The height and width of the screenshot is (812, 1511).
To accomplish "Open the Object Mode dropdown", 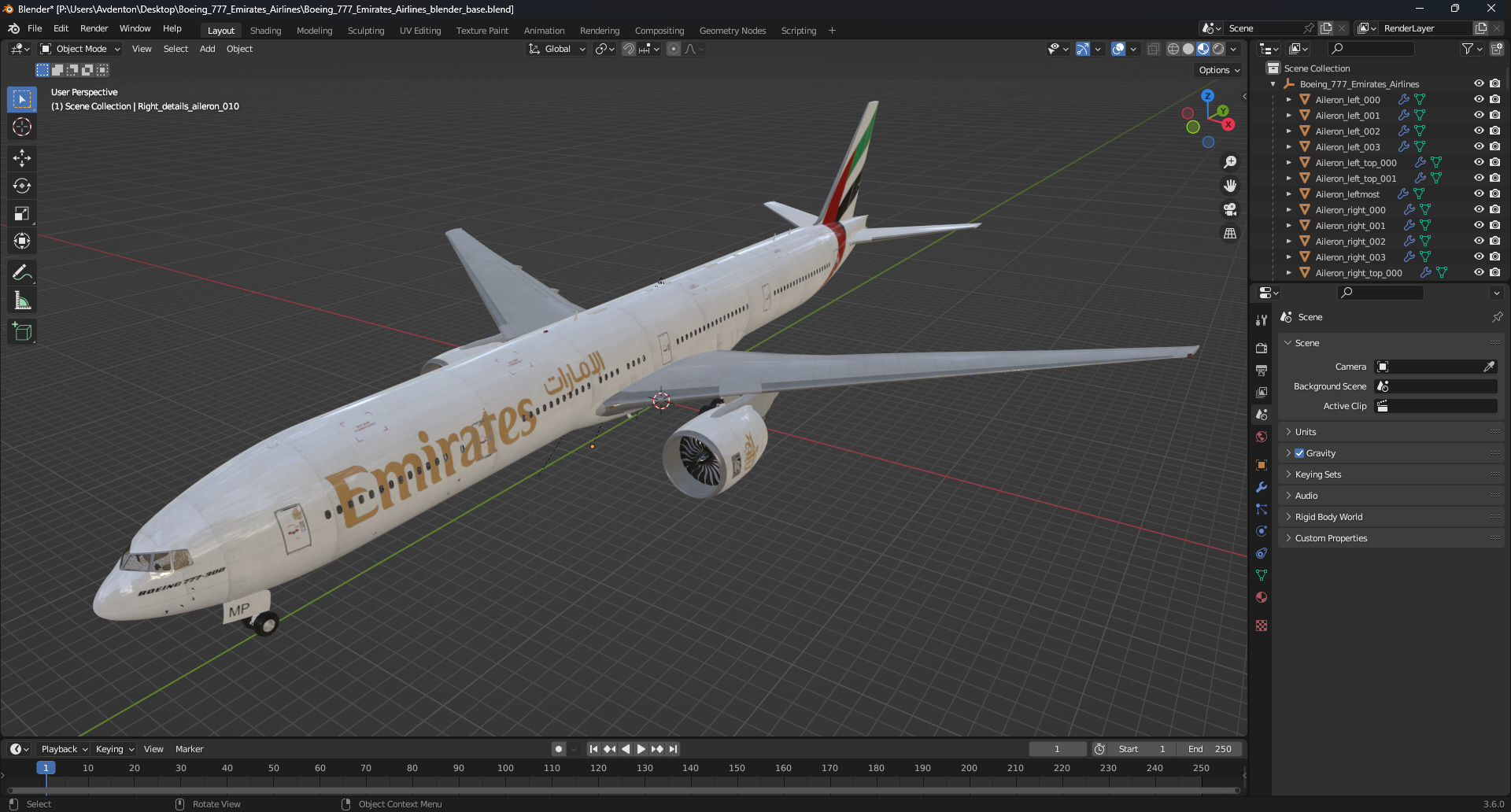I will tap(80, 49).
